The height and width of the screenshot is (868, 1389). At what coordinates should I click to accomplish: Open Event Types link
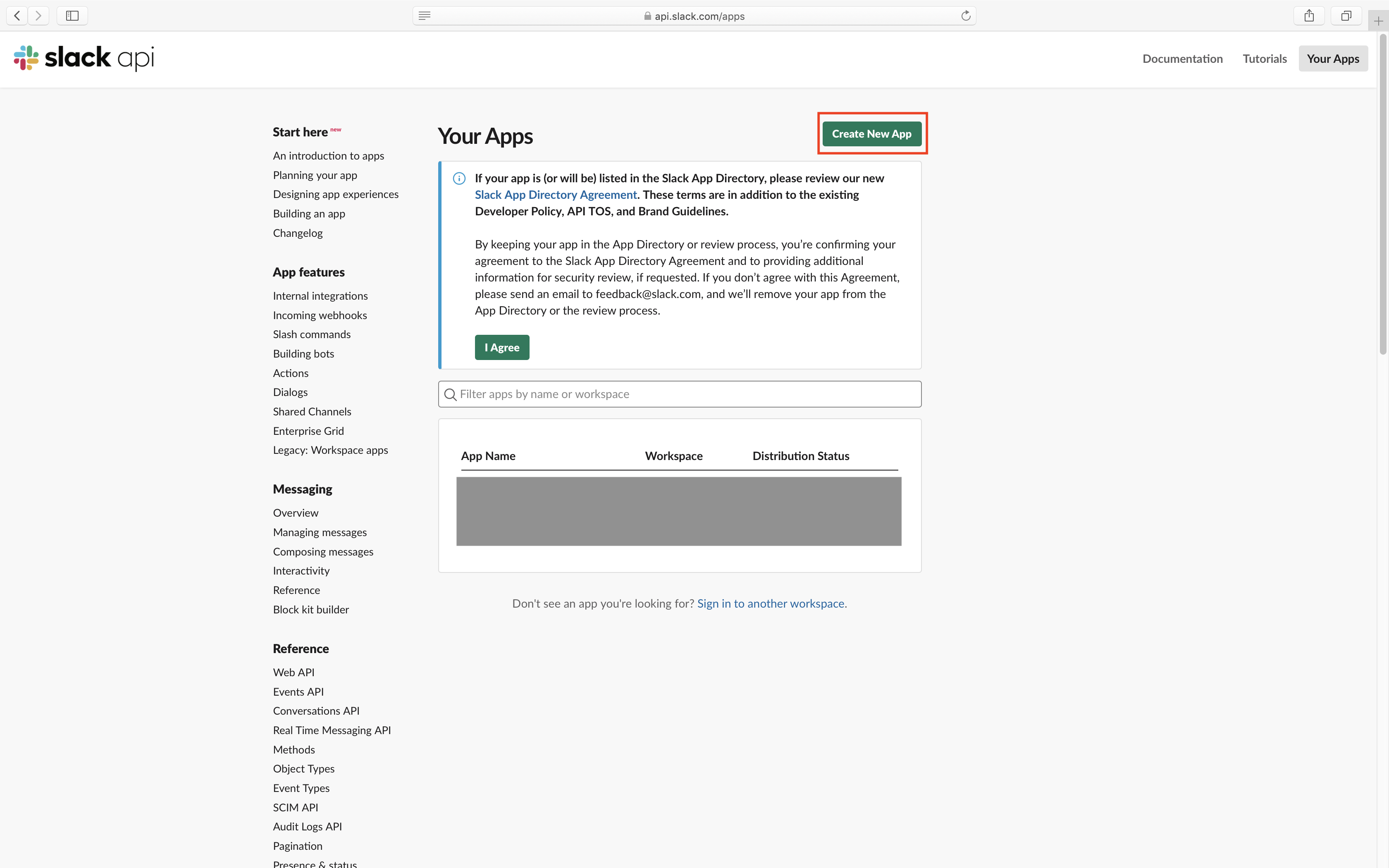(x=301, y=788)
